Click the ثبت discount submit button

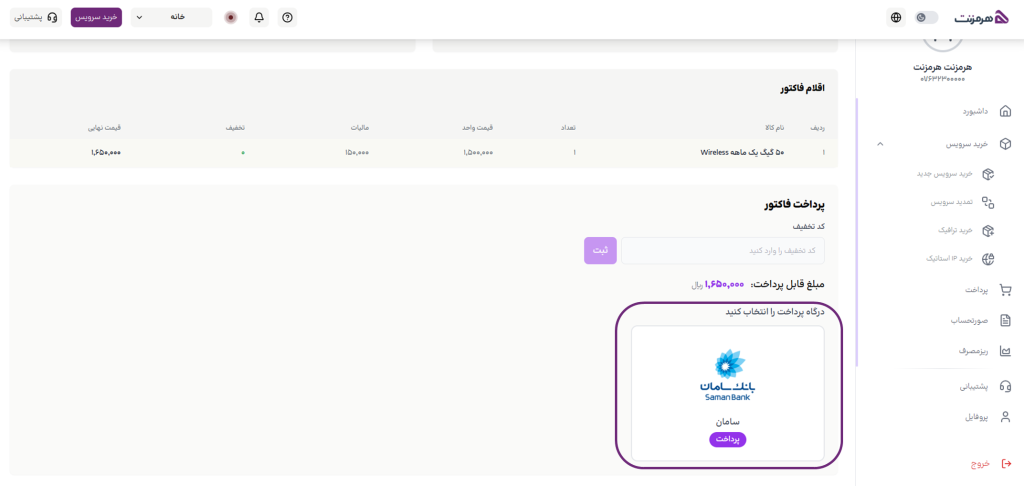tap(600, 251)
